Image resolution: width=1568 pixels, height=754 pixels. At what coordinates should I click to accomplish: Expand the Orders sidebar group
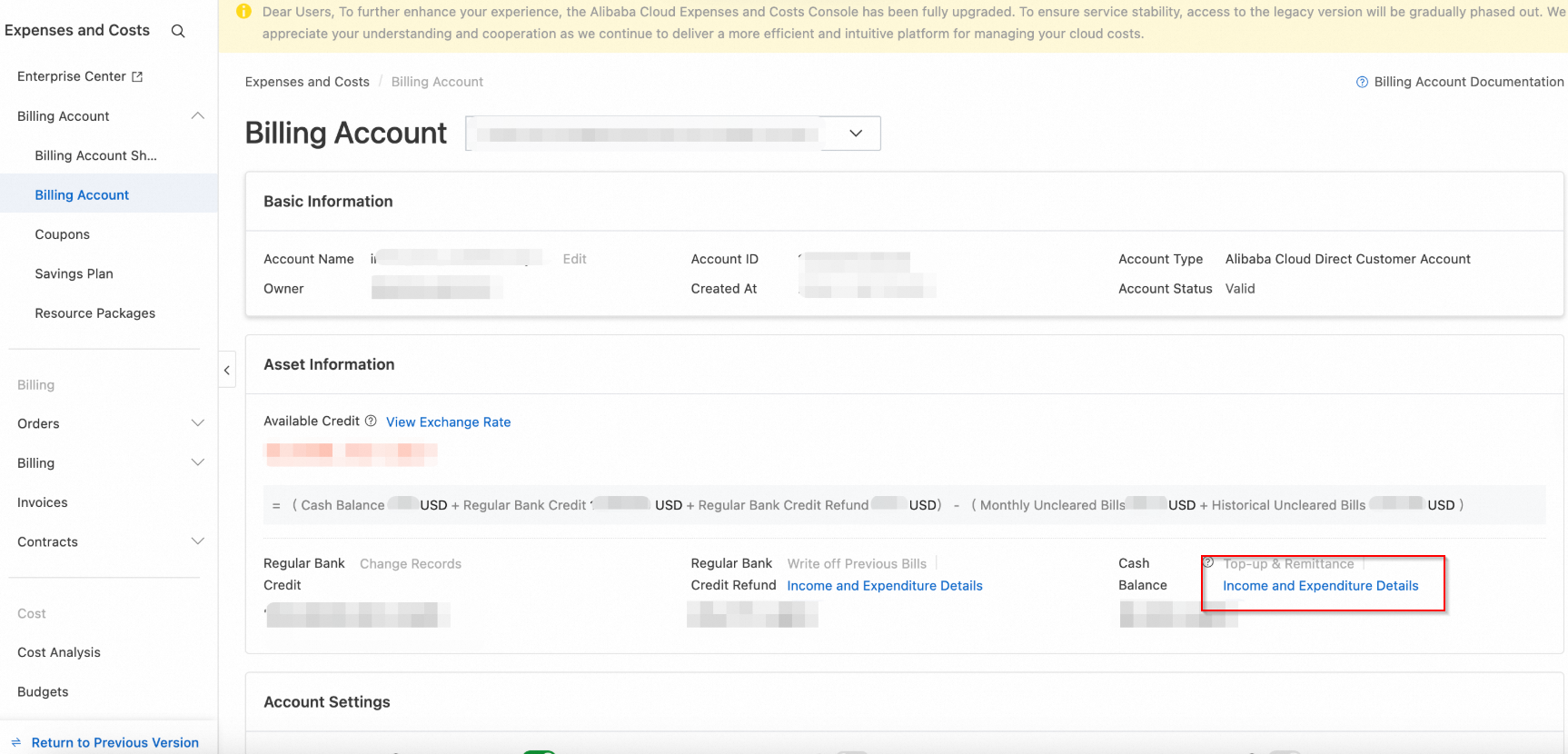point(197,423)
